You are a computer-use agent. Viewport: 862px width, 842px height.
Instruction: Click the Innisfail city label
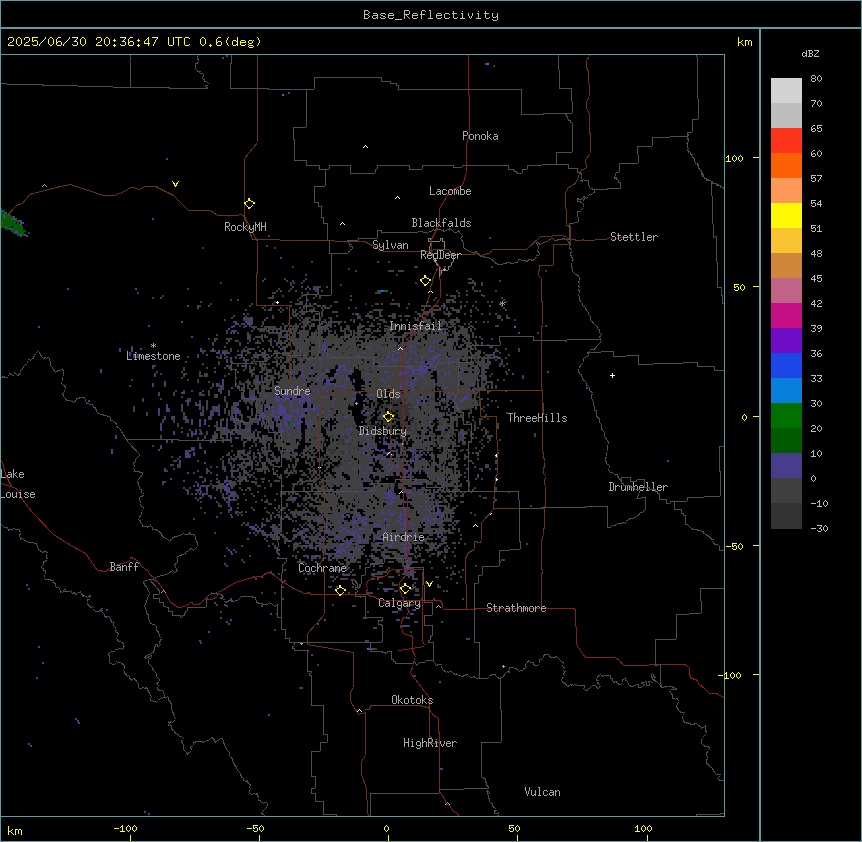click(416, 326)
